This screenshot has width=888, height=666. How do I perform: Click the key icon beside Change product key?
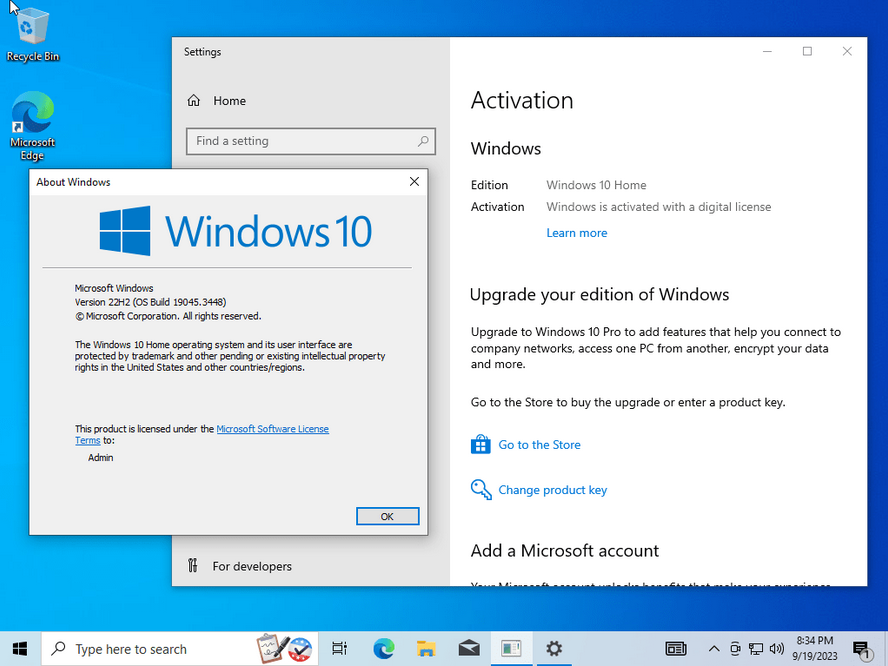(481, 490)
